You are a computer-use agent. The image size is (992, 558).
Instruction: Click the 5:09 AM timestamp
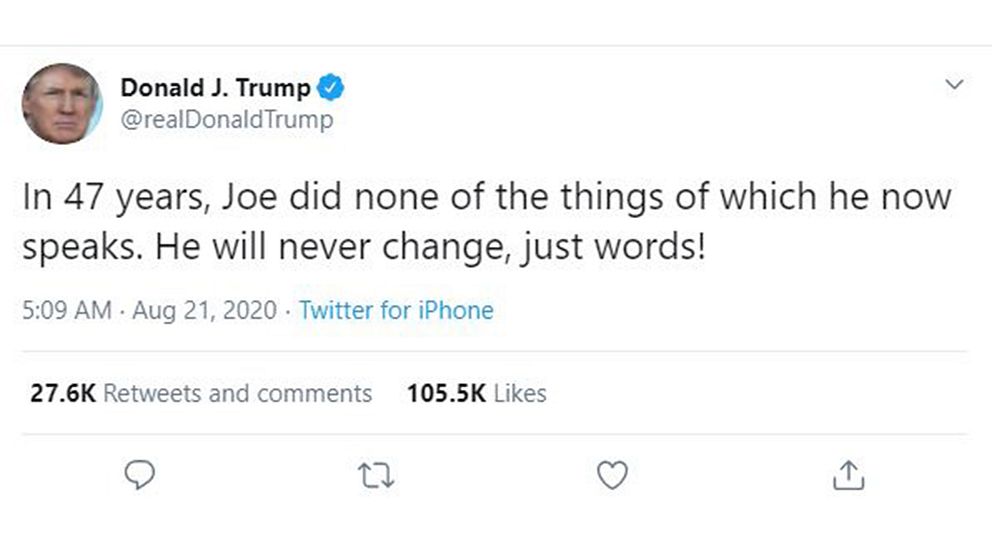click(x=66, y=310)
